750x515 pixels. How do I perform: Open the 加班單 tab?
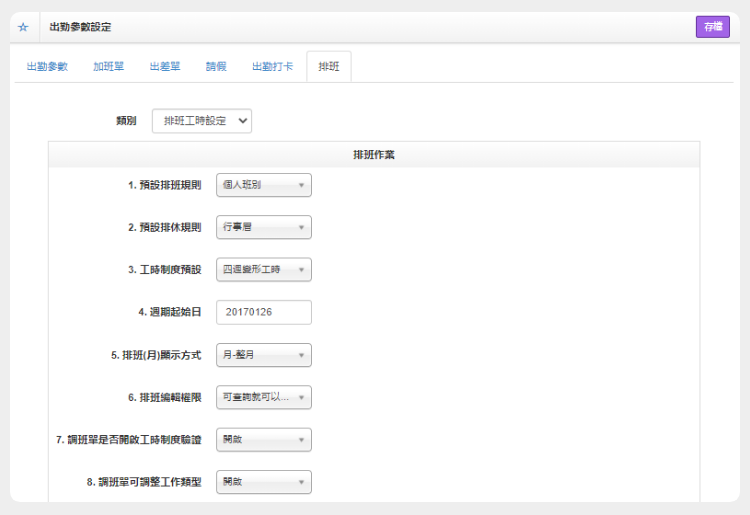click(108, 67)
